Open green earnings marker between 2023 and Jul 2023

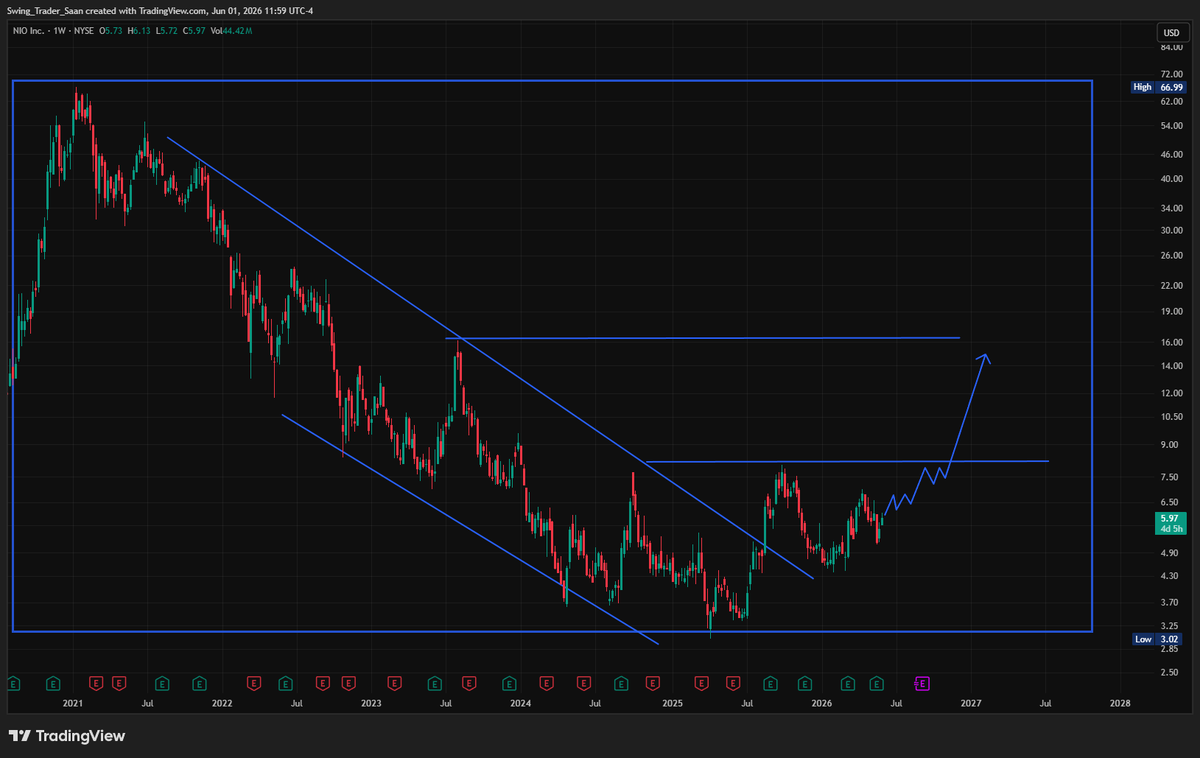tap(434, 684)
